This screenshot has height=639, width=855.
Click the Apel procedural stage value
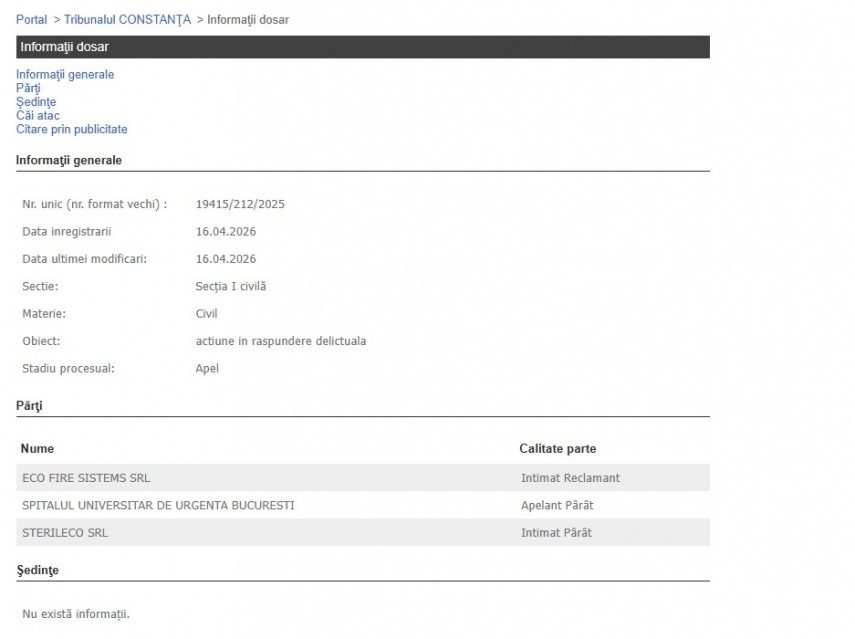(x=207, y=368)
